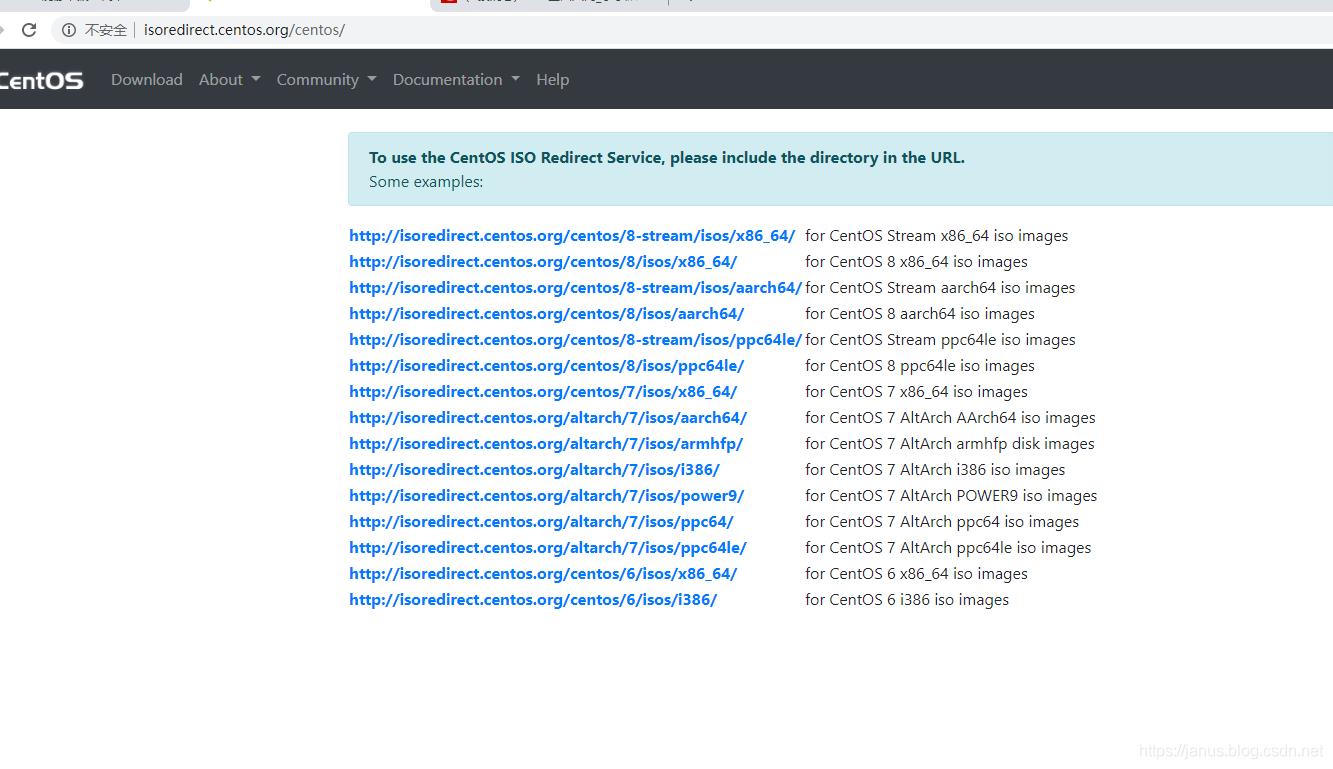Click text 'for CentOS 7 AltArch i386 iso images'
1333x769 pixels.
click(935, 470)
